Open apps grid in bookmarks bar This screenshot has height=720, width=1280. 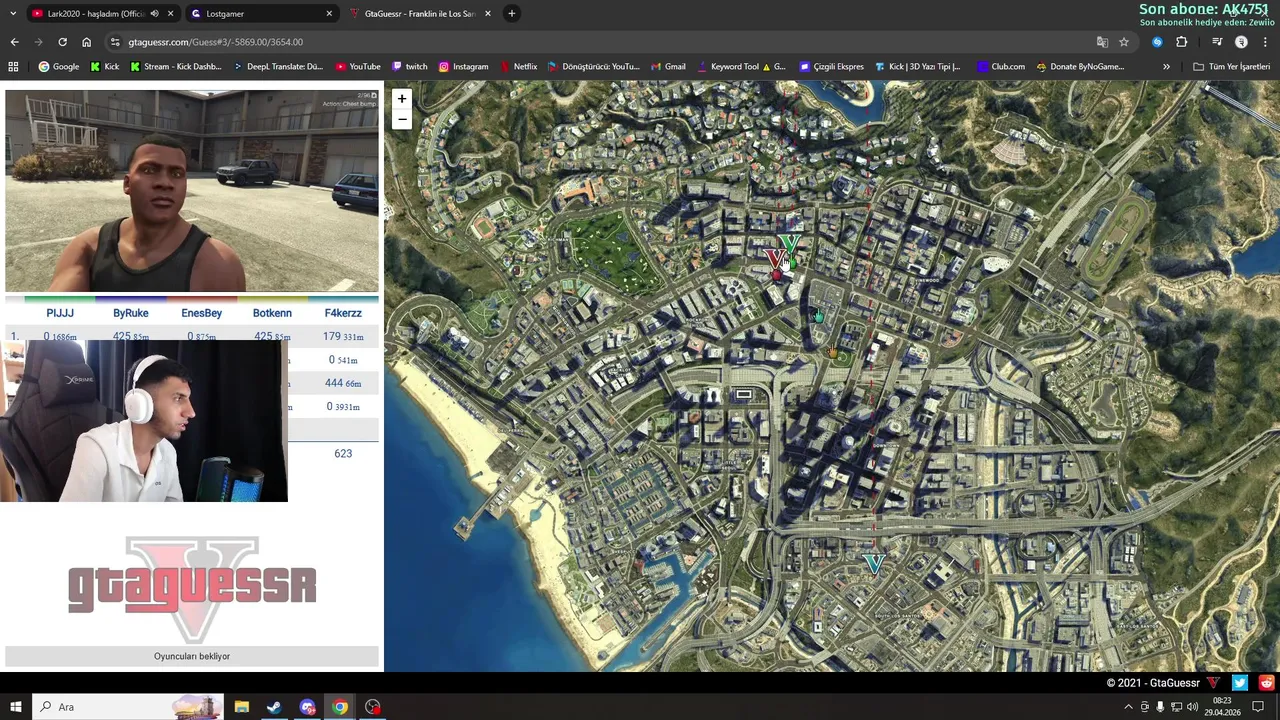pyautogui.click(x=13, y=67)
